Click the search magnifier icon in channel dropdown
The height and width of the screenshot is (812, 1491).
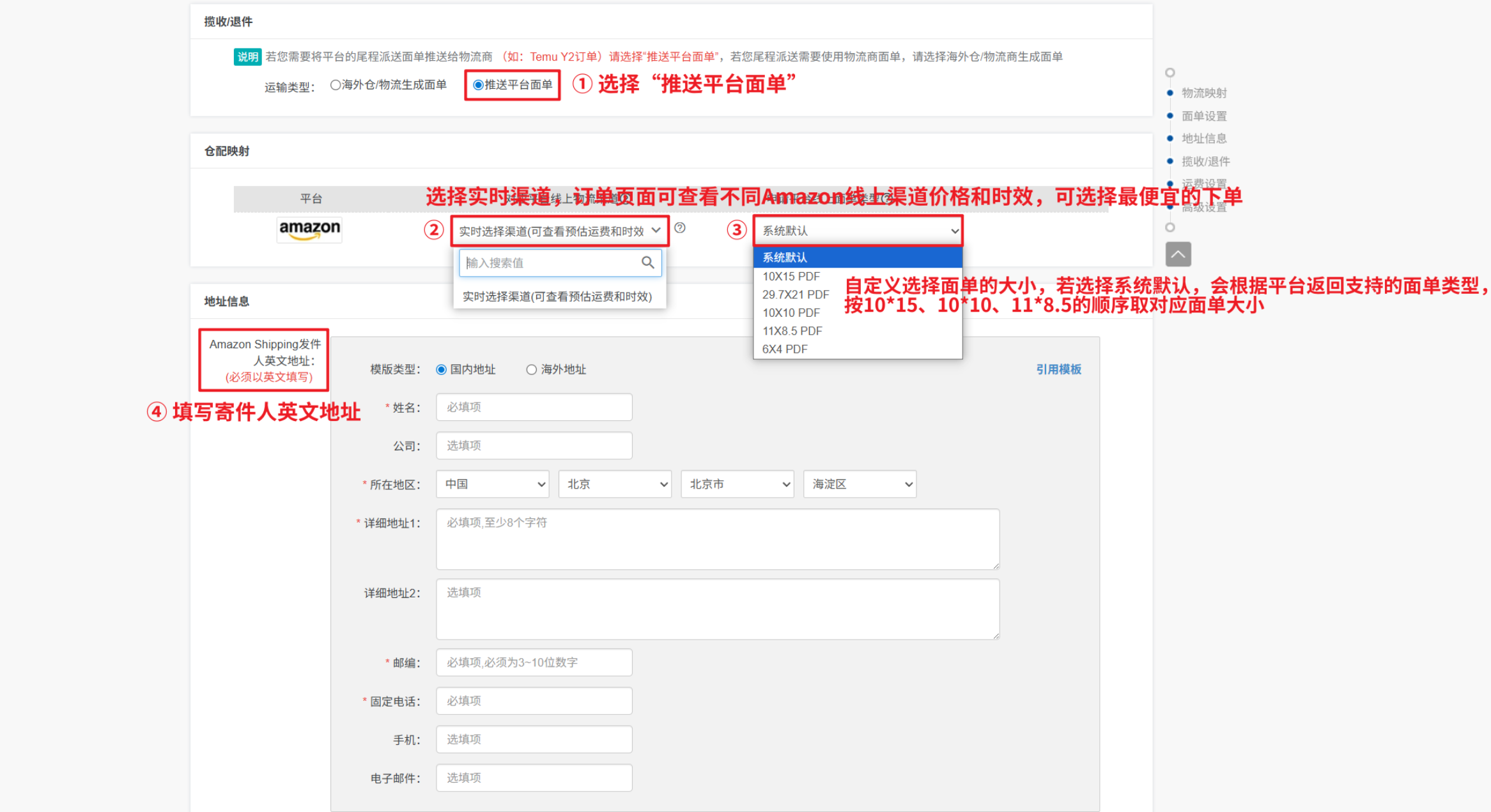click(647, 263)
